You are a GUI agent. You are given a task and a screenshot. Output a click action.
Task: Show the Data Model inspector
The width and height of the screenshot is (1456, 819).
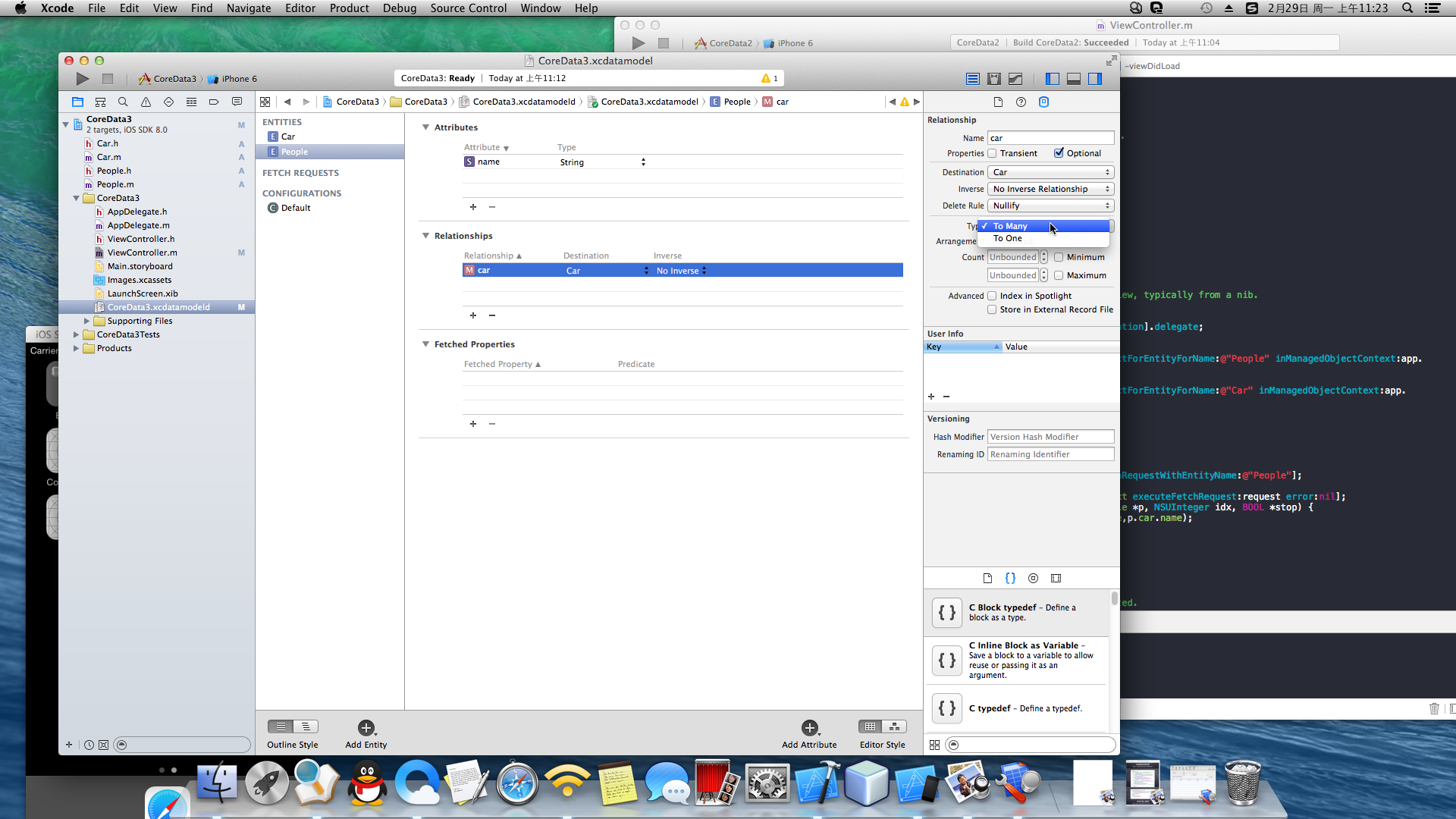tap(1043, 102)
